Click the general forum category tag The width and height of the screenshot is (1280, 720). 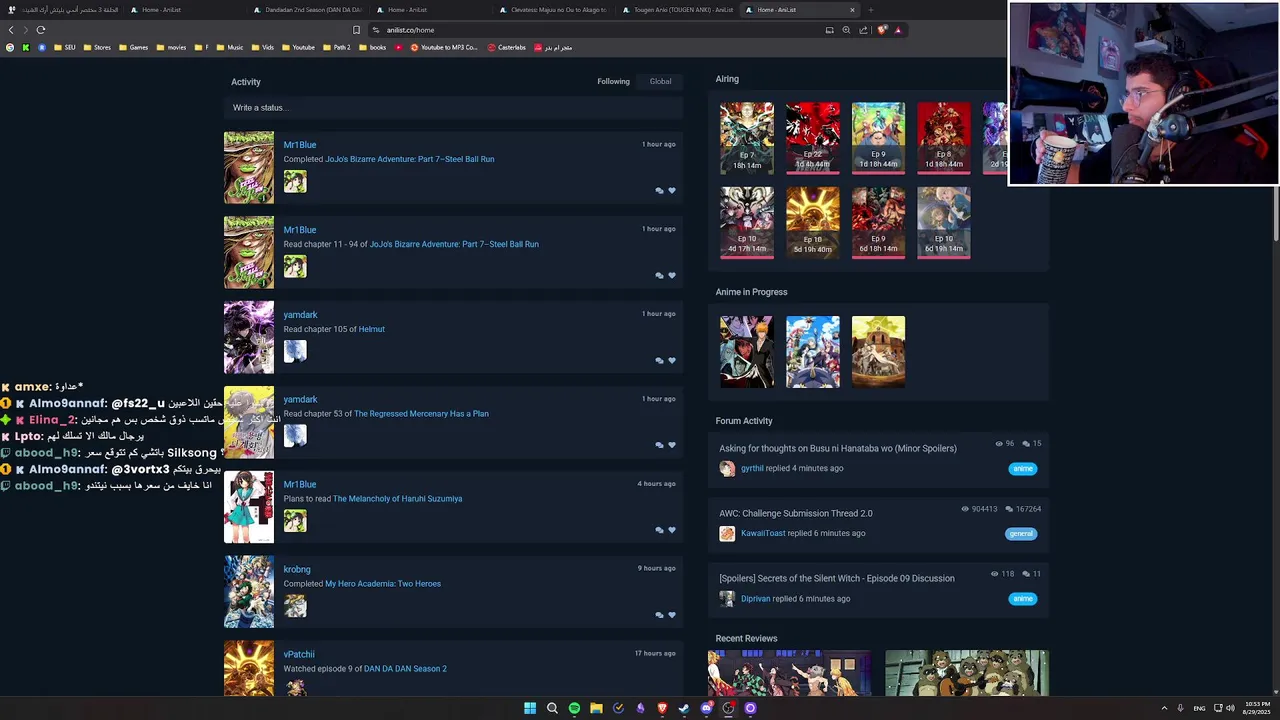[1021, 533]
